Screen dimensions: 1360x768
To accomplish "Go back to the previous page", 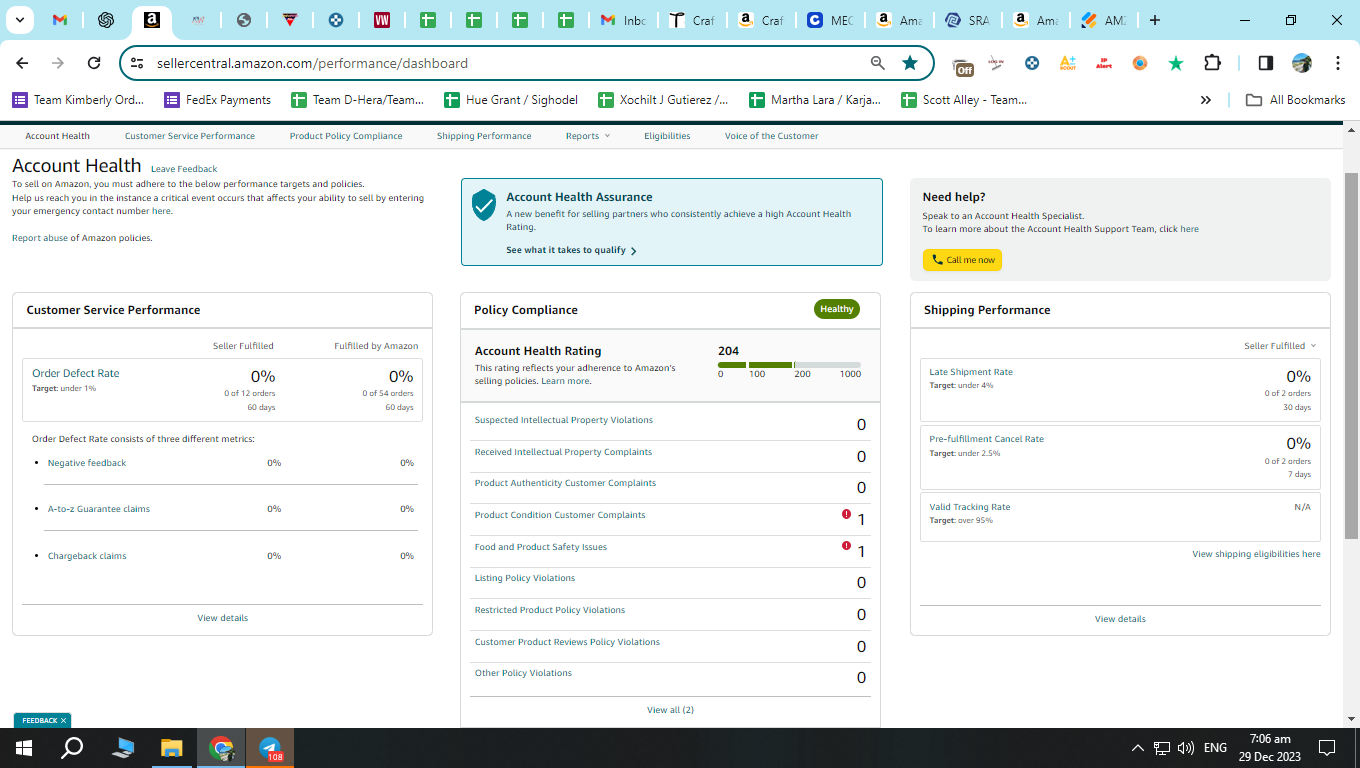I will [22, 63].
